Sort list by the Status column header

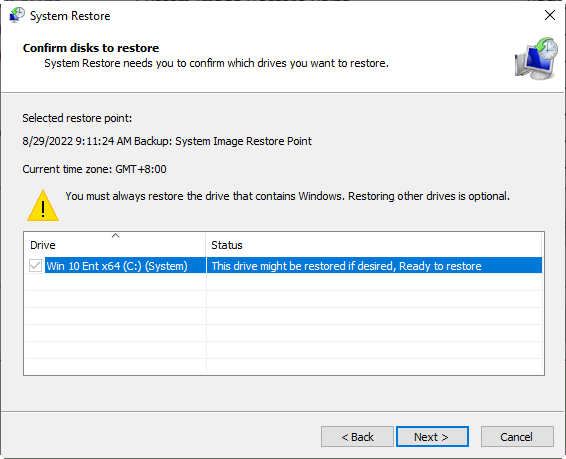[x=374, y=245]
